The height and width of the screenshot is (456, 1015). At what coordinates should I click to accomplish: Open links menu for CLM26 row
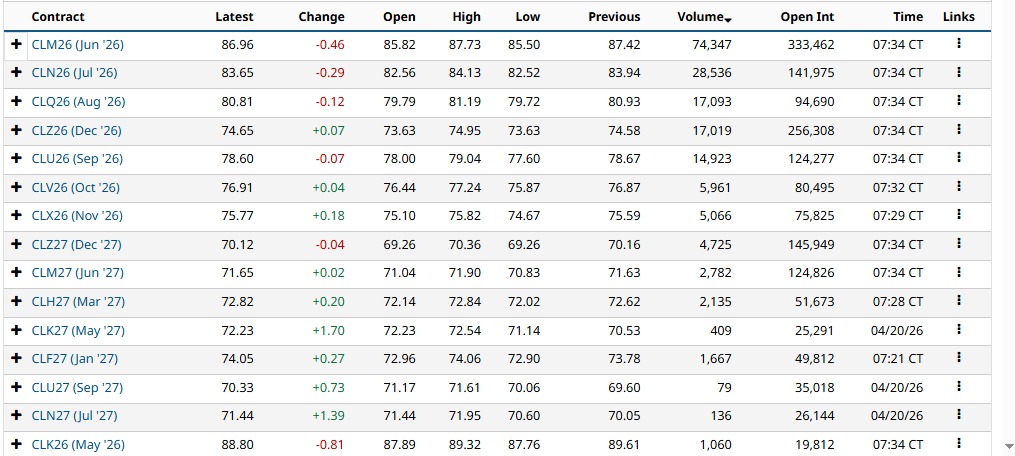tap(959, 43)
